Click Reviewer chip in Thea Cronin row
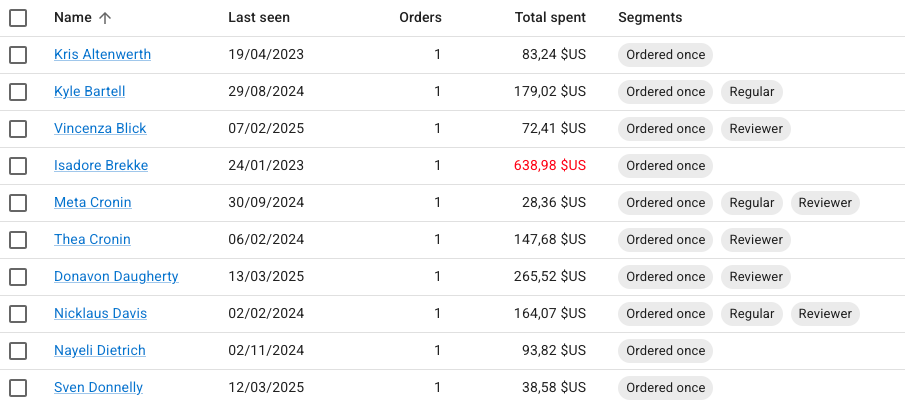 click(x=756, y=240)
